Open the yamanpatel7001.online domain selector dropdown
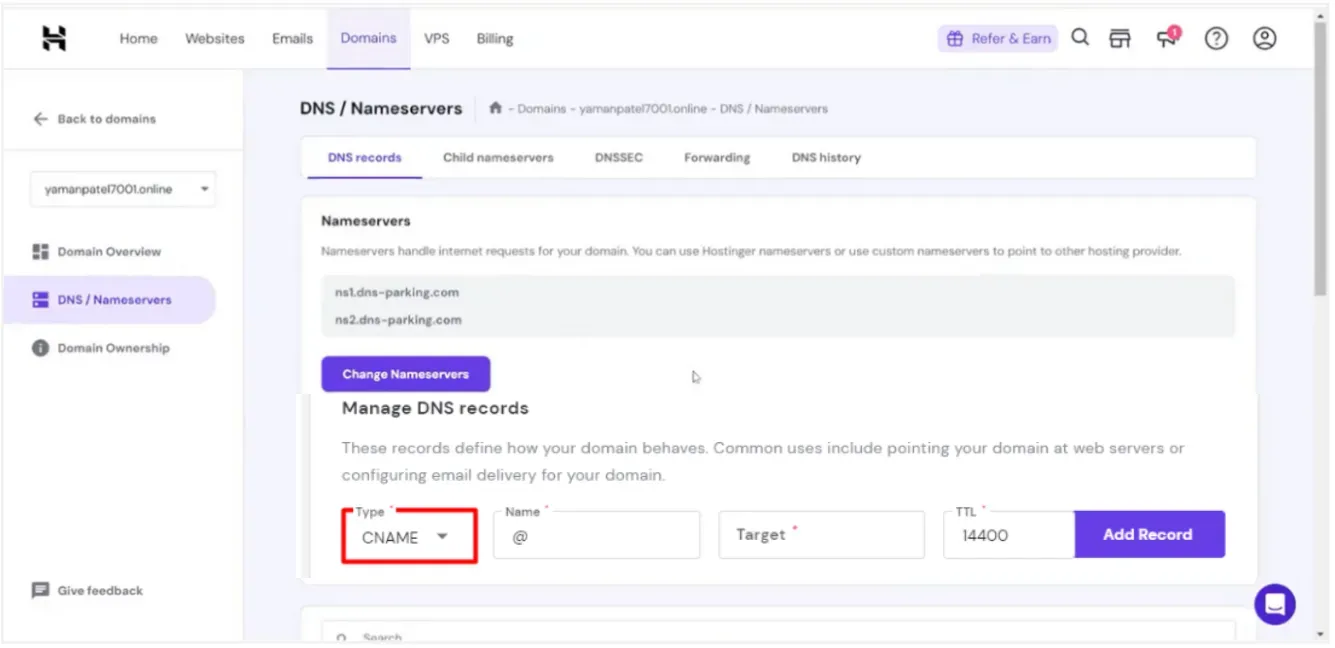The height and width of the screenshot is (648, 1335). pos(123,189)
